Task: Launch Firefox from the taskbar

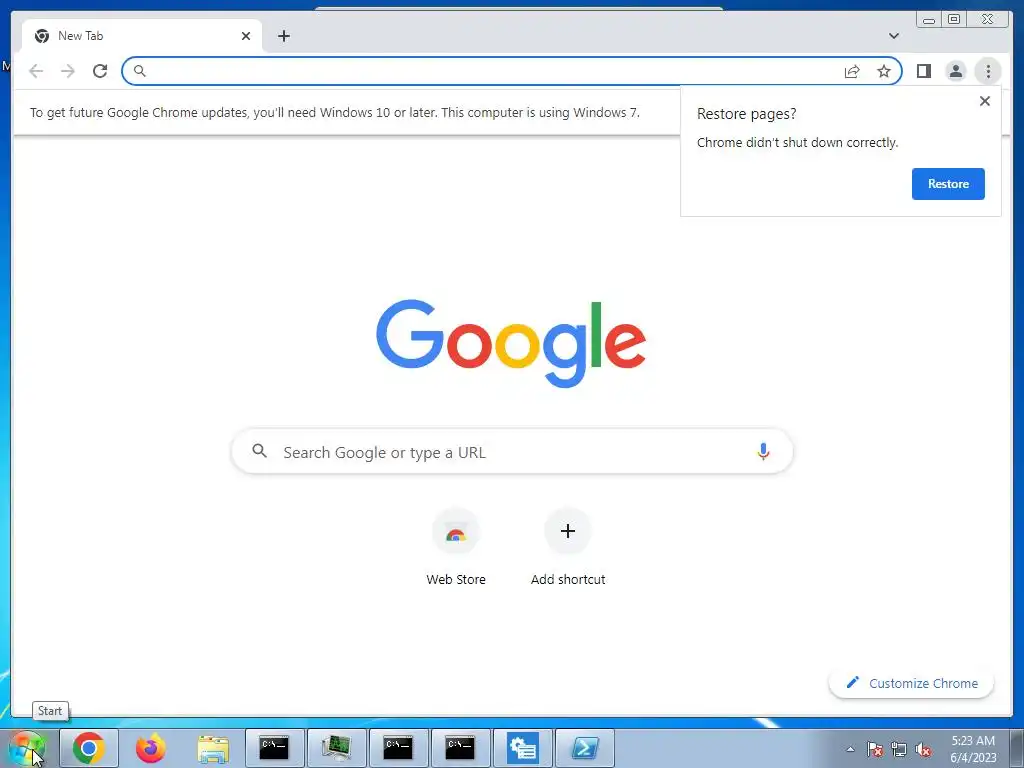Action: coord(150,748)
